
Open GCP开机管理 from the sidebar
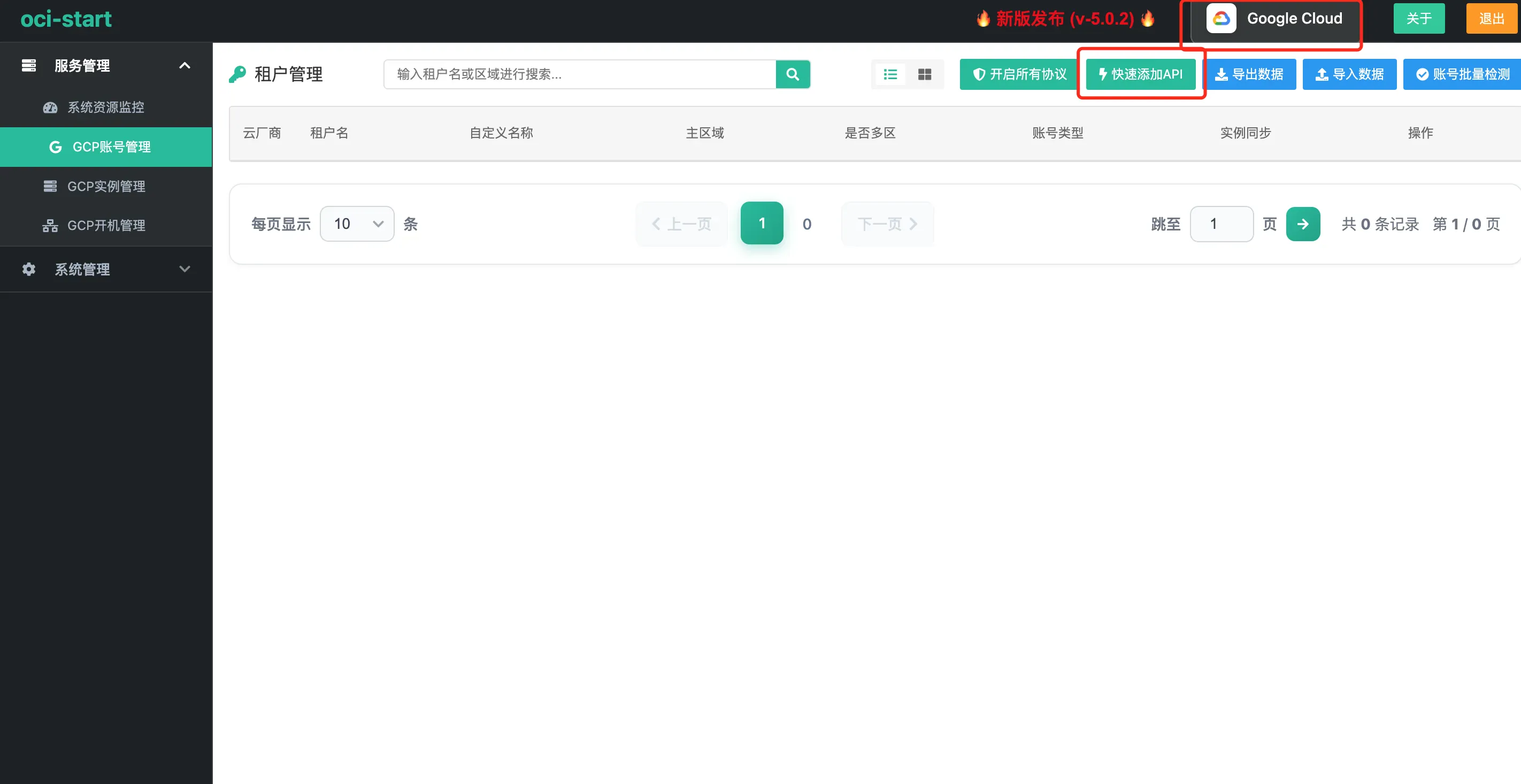coord(106,225)
